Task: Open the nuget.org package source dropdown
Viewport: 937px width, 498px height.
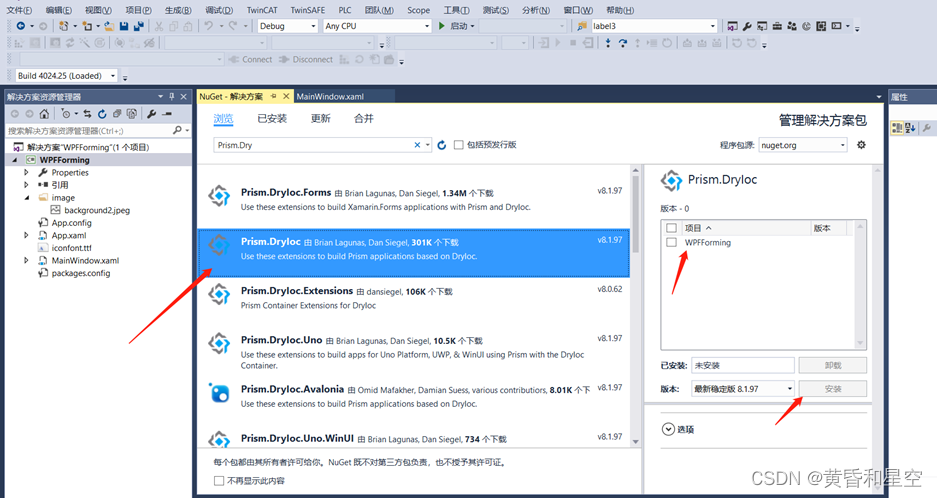Action: click(803, 145)
